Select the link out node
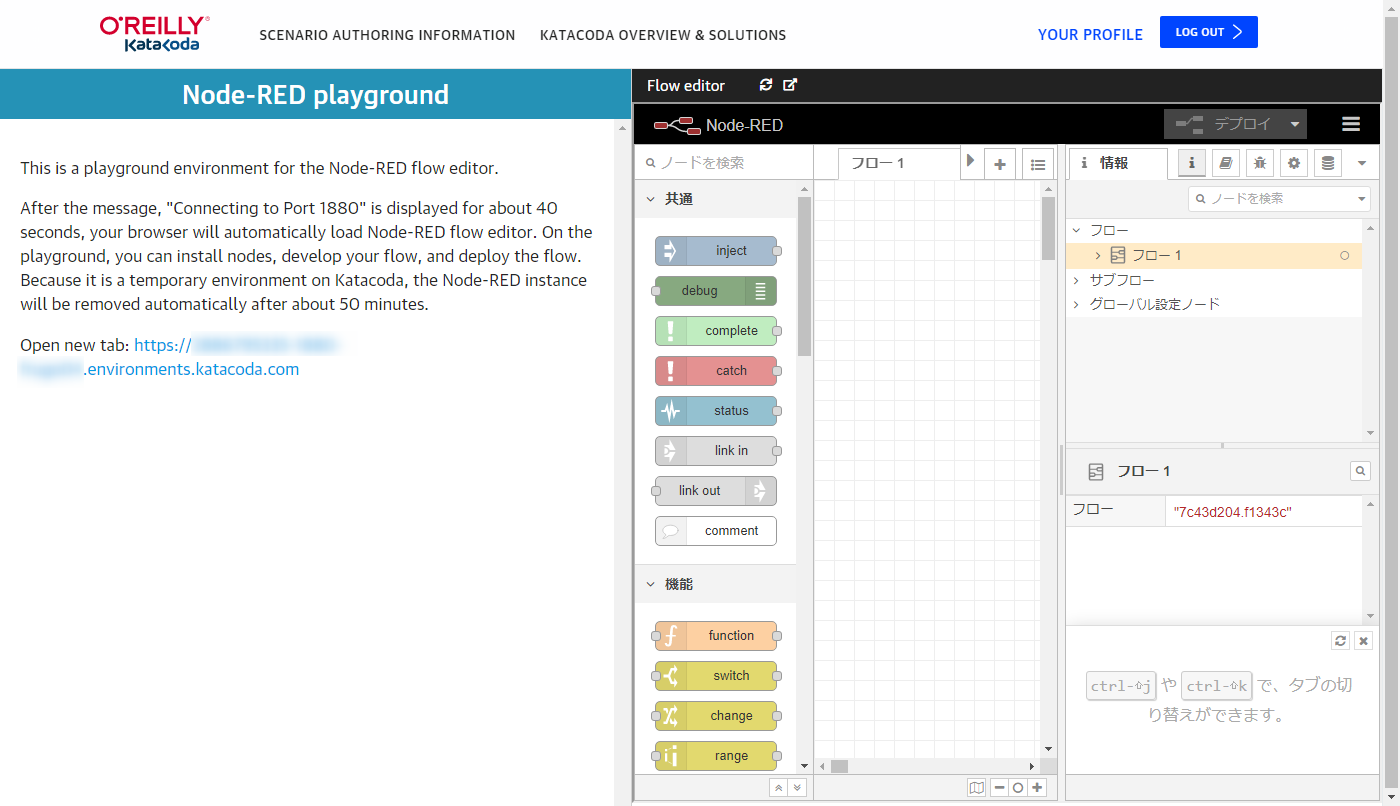Screen dimensions: 1400x806 pos(716,491)
